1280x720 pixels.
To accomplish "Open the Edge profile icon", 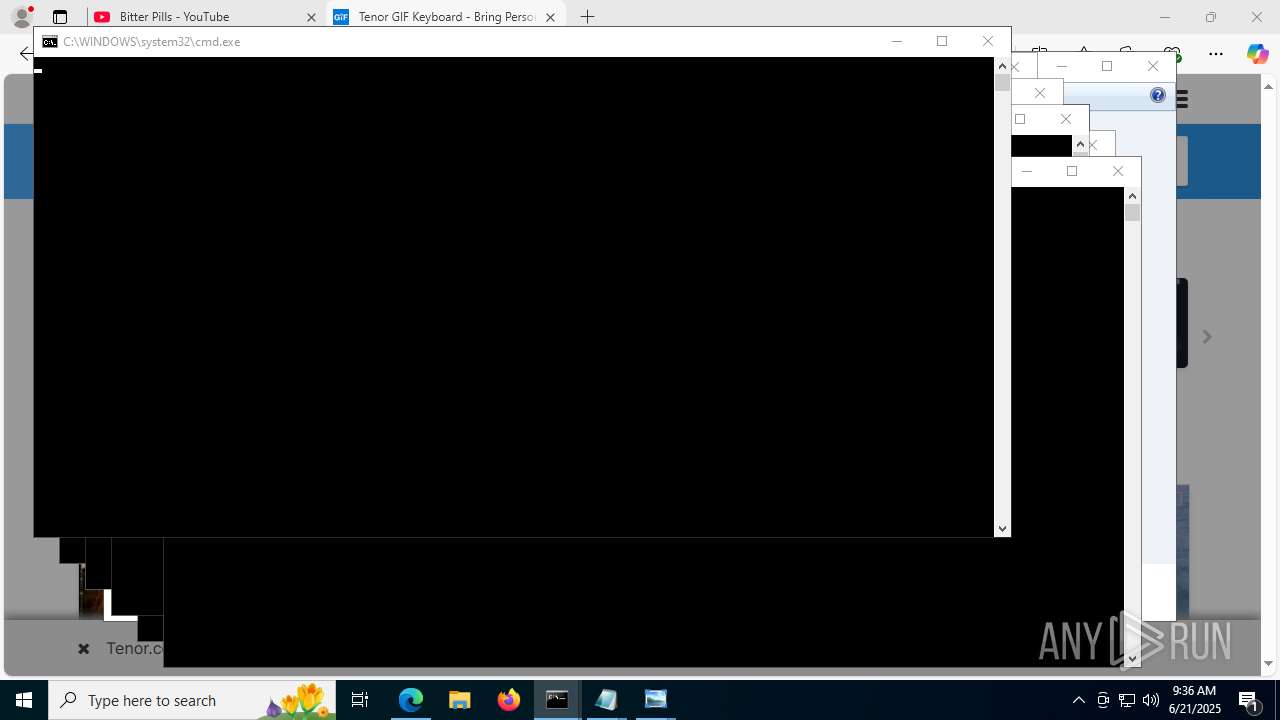I will (x=21, y=17).
